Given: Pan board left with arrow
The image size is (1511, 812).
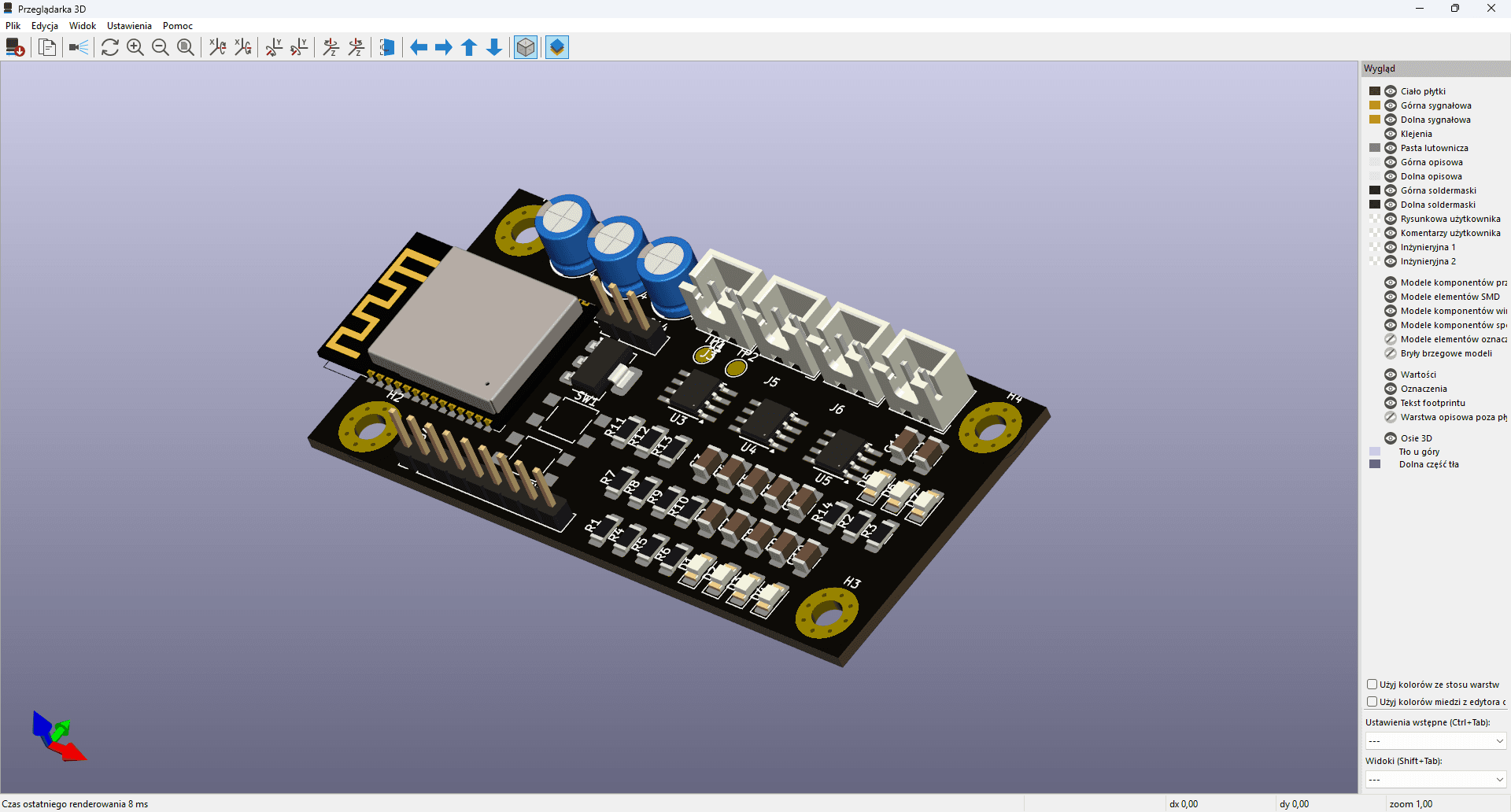Looking at the screenshot, I should coord(419,48).
